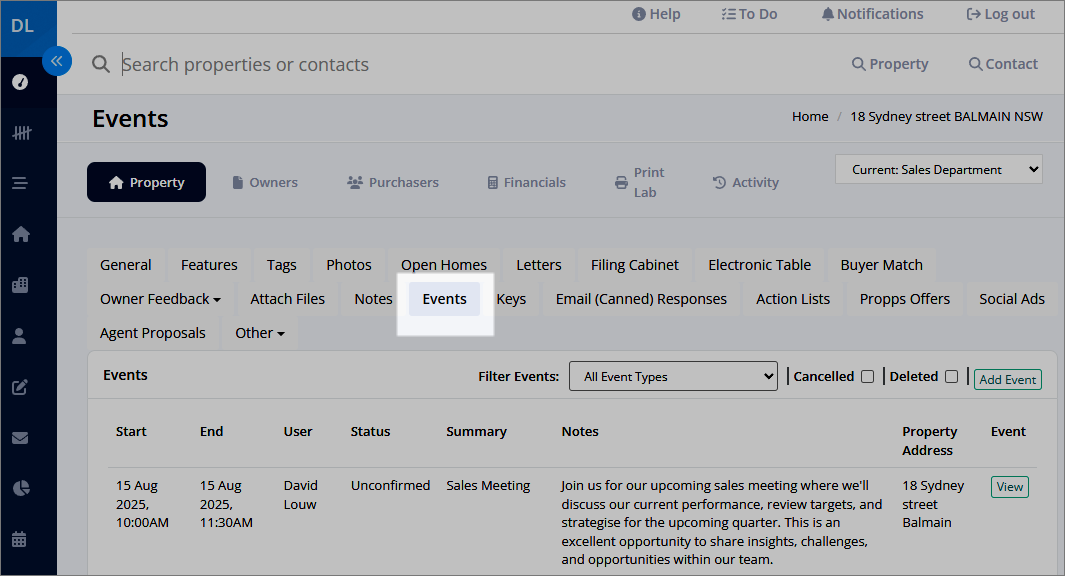Screen dimensions: 1065x576
Task: Click Log out
Action: point(1000,14)
